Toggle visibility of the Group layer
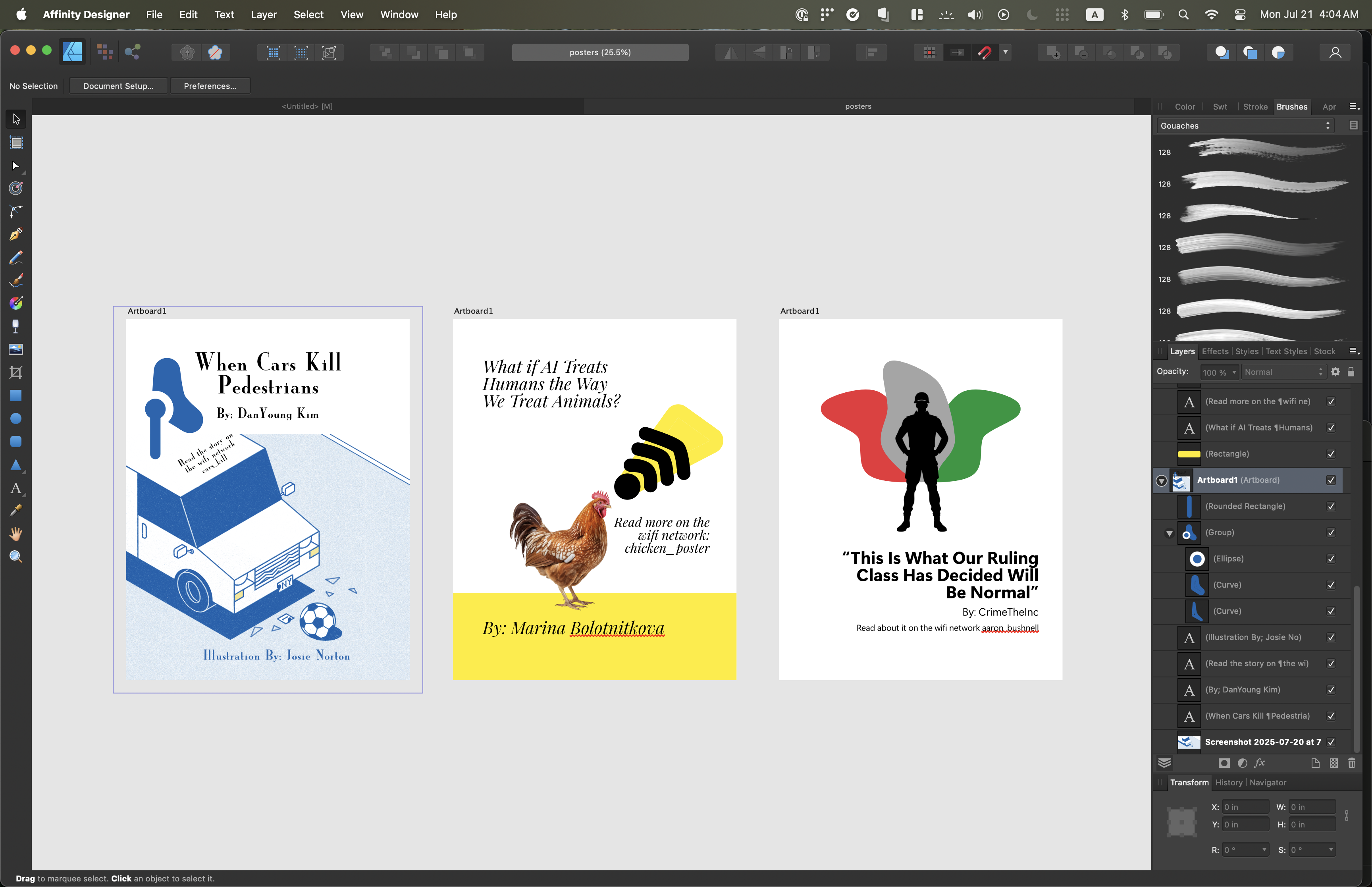1372x887 pixels. tap(1331, 532)
